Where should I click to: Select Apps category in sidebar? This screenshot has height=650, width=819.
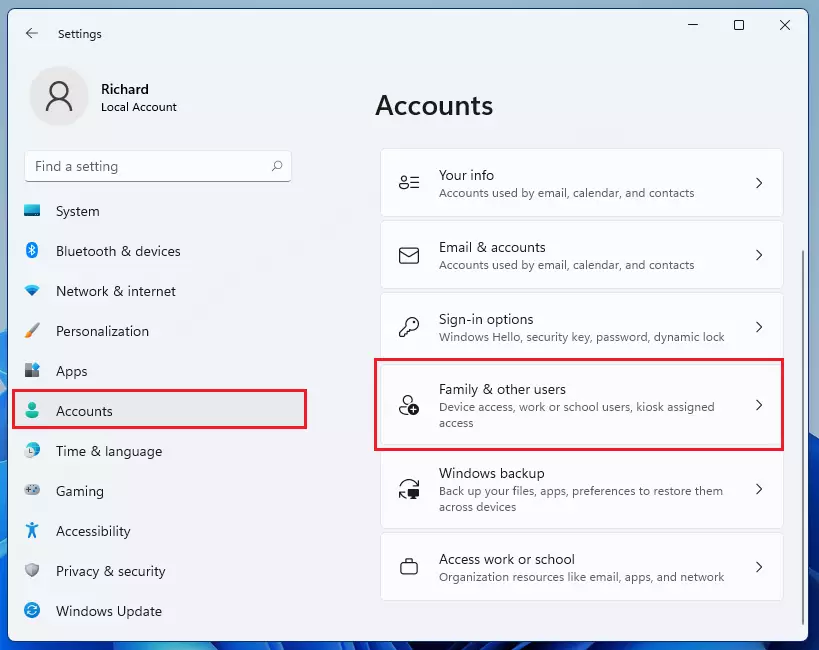click(x=72, y=372)
